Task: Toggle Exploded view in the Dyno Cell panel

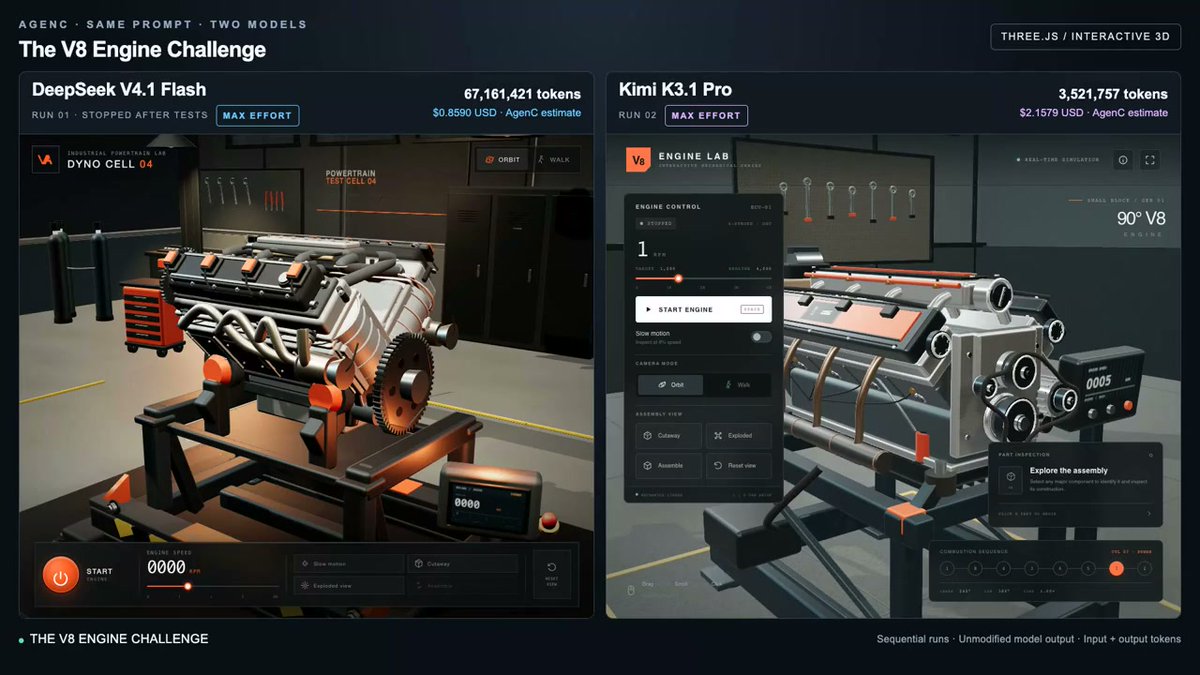Action: coord(349,586)
